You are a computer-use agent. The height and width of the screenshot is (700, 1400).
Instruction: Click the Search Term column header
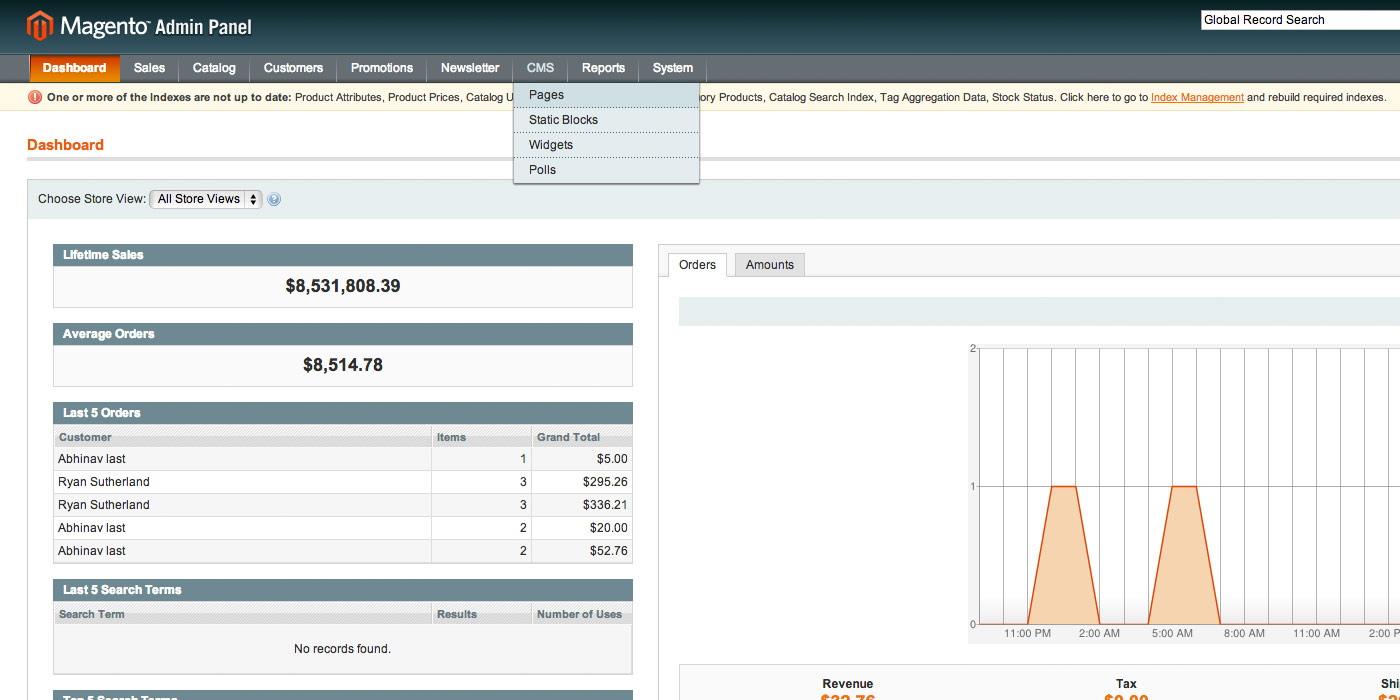coord(243,614)
